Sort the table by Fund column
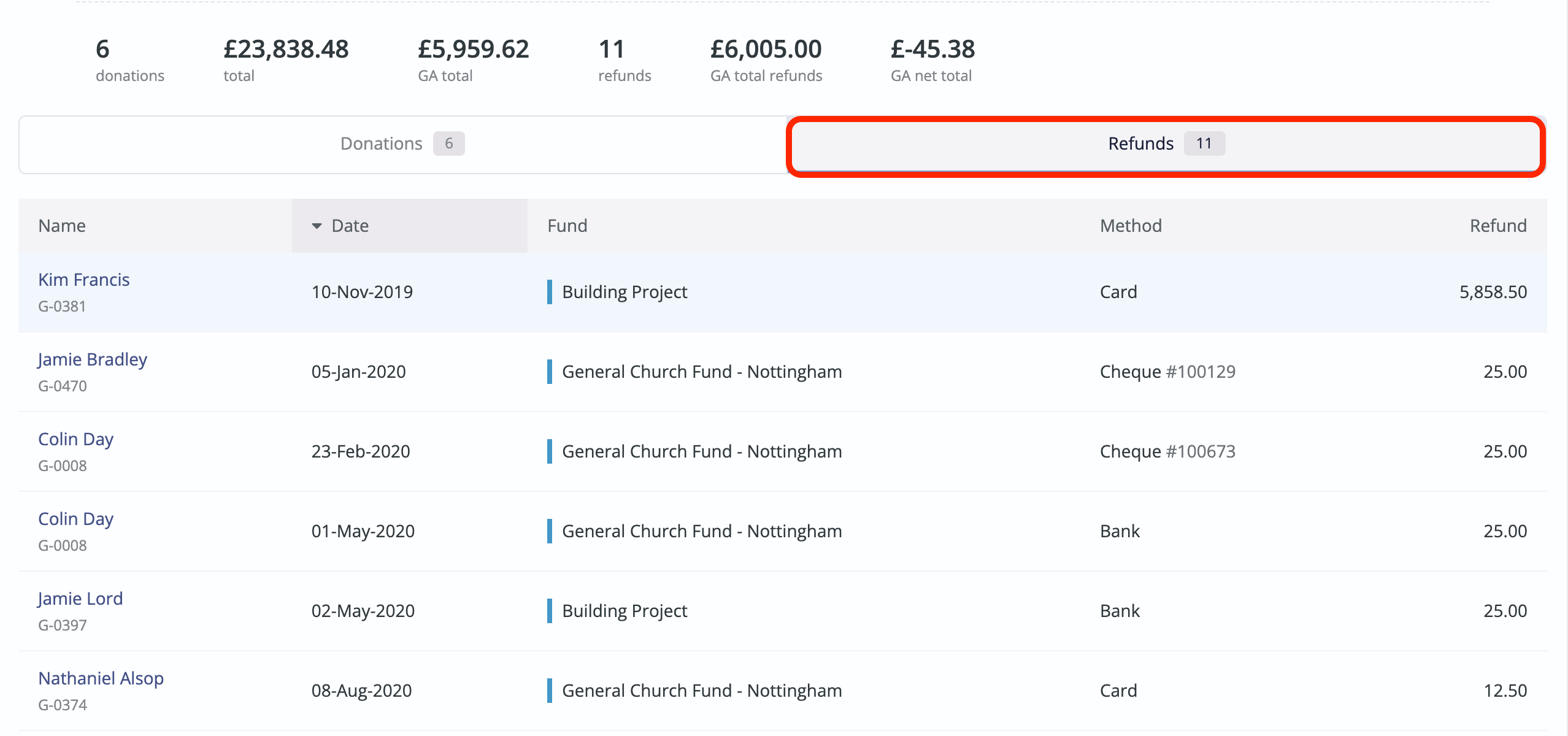Image resolution: width=1568 pixels, height=736 pixels. [567, 226]
